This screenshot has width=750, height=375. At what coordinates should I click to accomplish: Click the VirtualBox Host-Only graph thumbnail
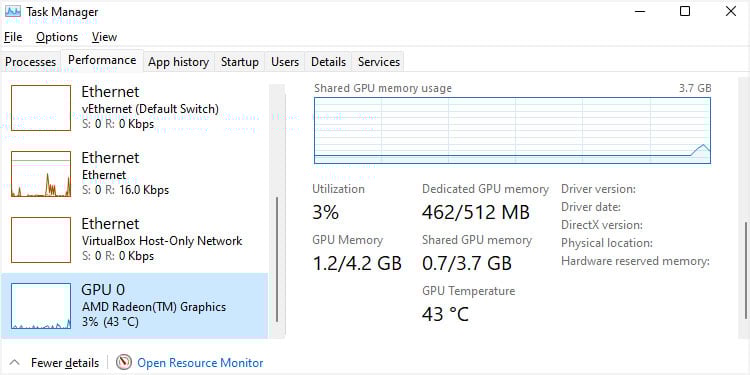tap(41, 240)
